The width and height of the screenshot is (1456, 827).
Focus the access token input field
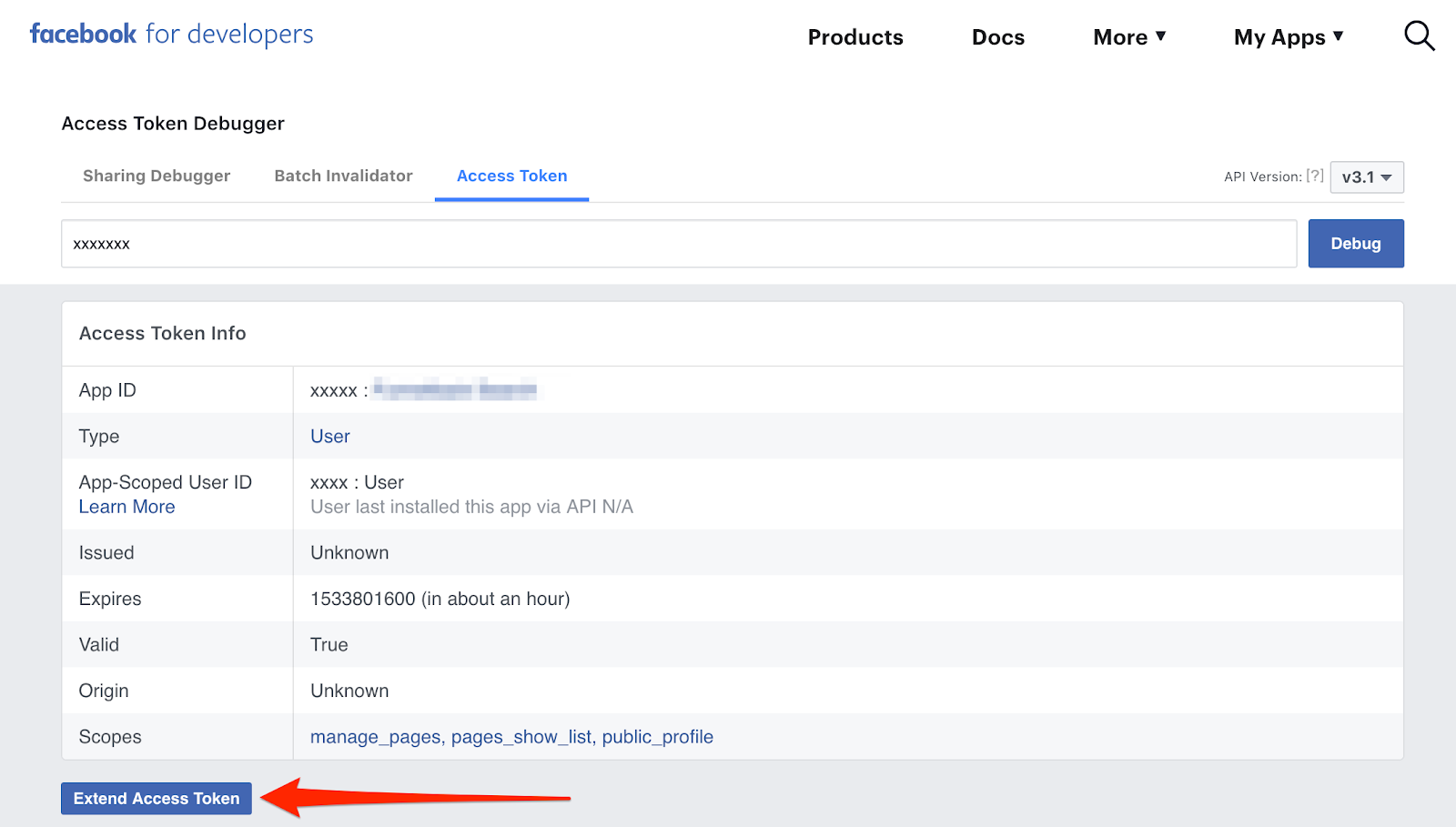(679, 244)
